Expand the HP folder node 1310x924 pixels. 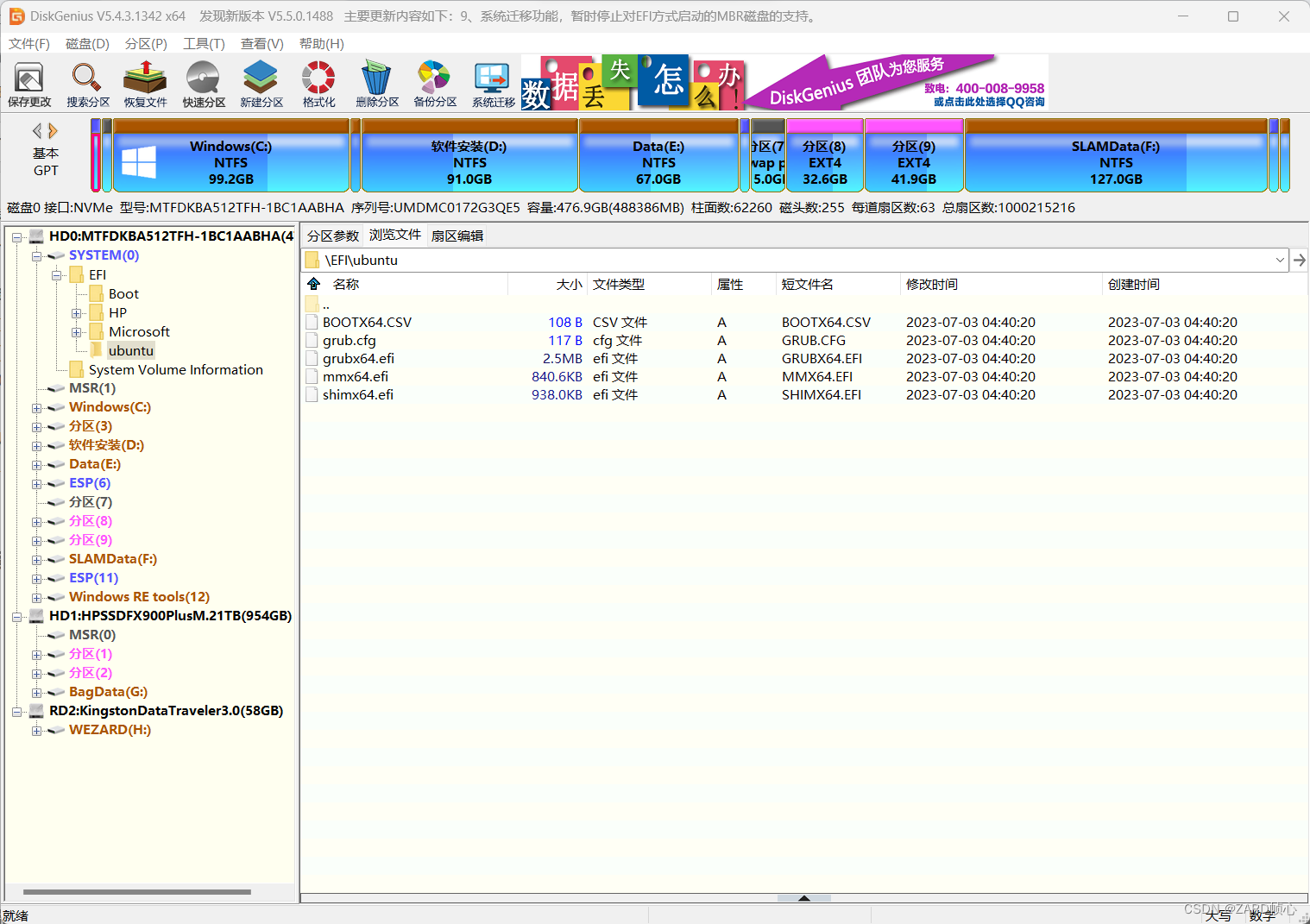77,312
